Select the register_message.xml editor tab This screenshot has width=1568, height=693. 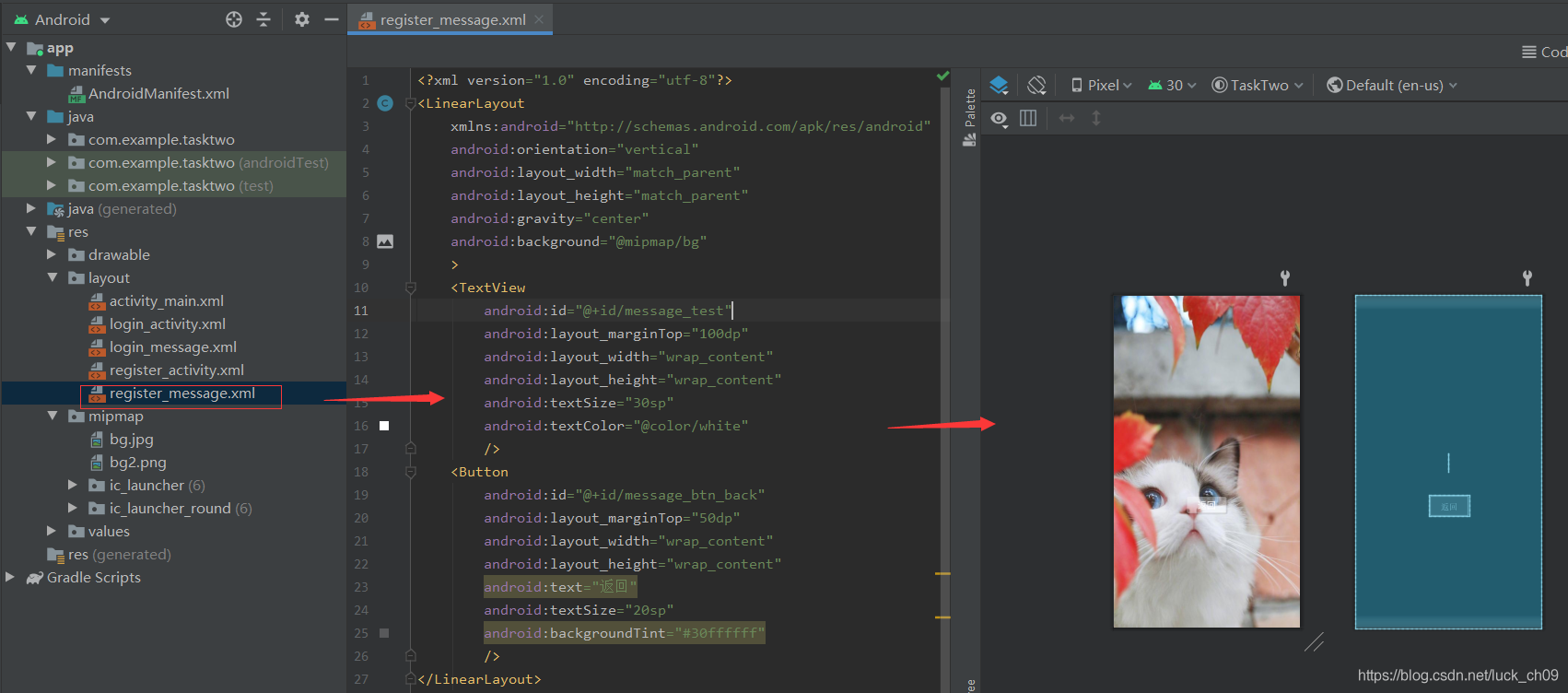tap(450, 19)
